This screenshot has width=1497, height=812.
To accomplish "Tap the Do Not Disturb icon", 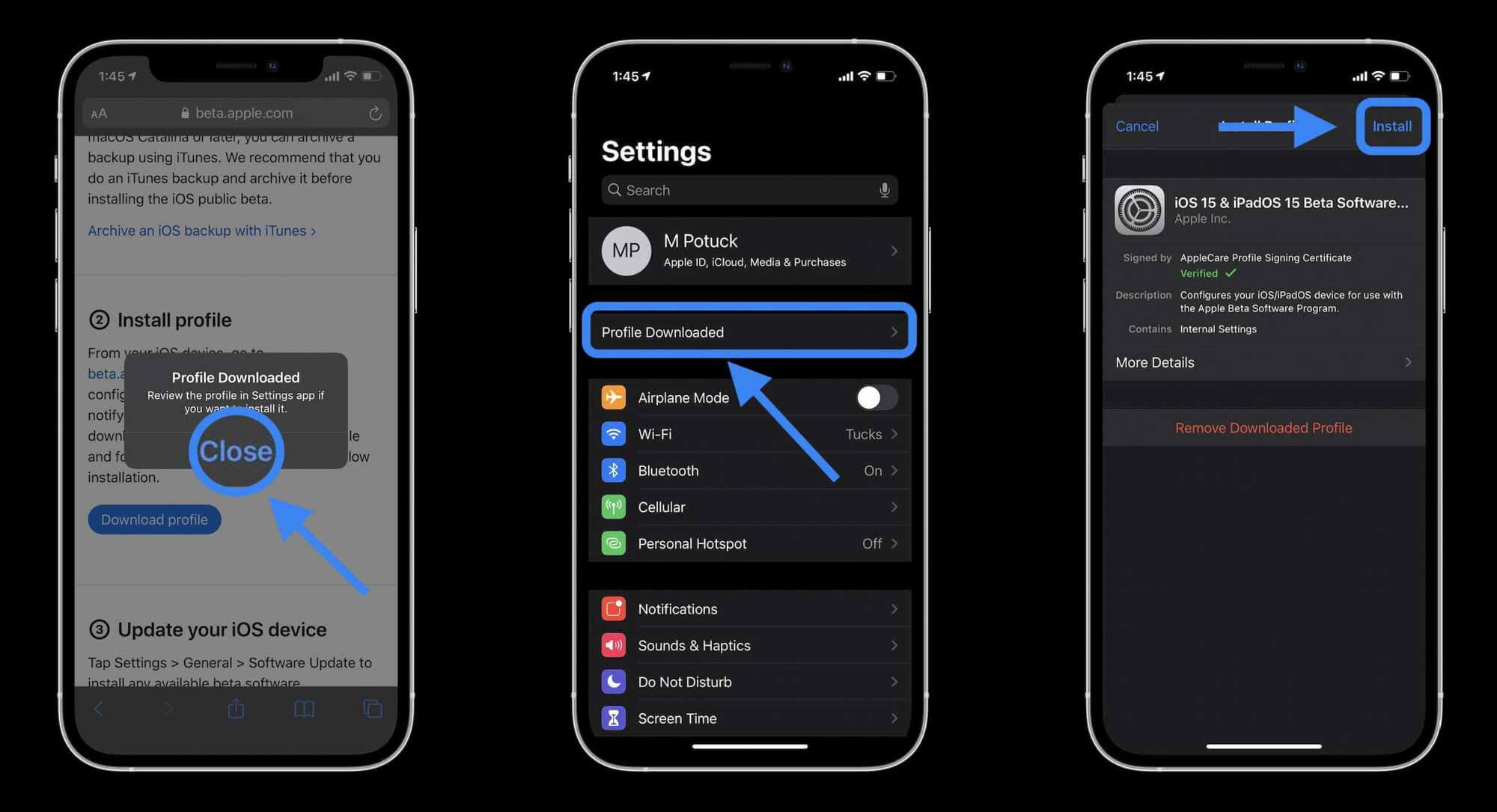I will tap(614, 681).
